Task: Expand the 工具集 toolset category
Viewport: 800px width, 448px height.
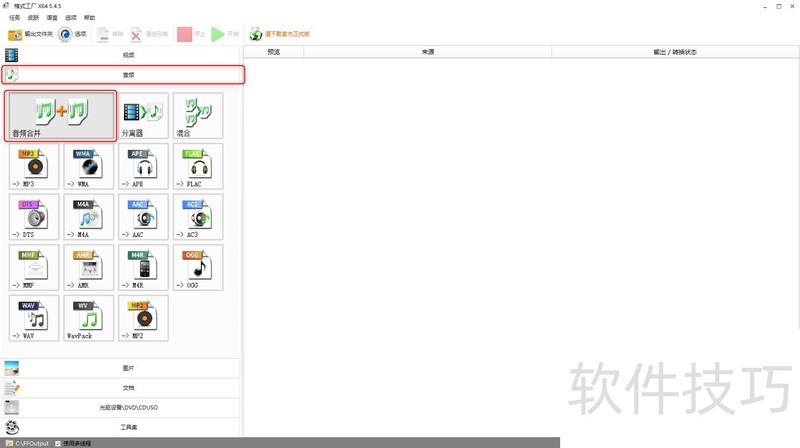Action: coord(121,427)
